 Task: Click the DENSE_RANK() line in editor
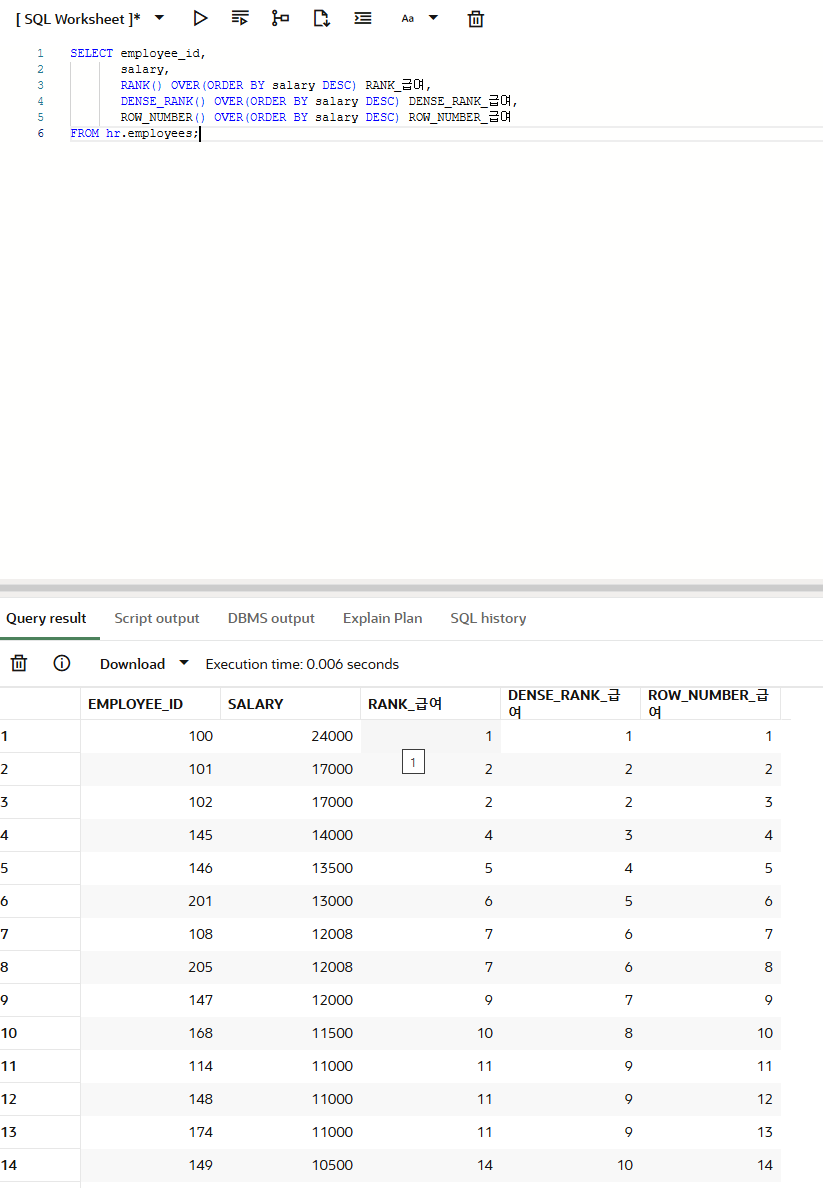pos(318,101)
